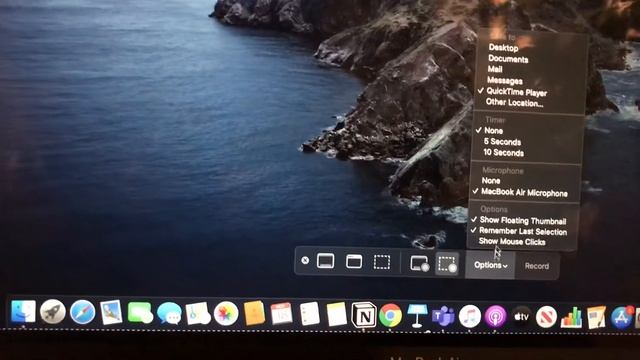640x360 pixels.
Task: Open Keynote podium icon in Dock
Action: pos(417,316)
